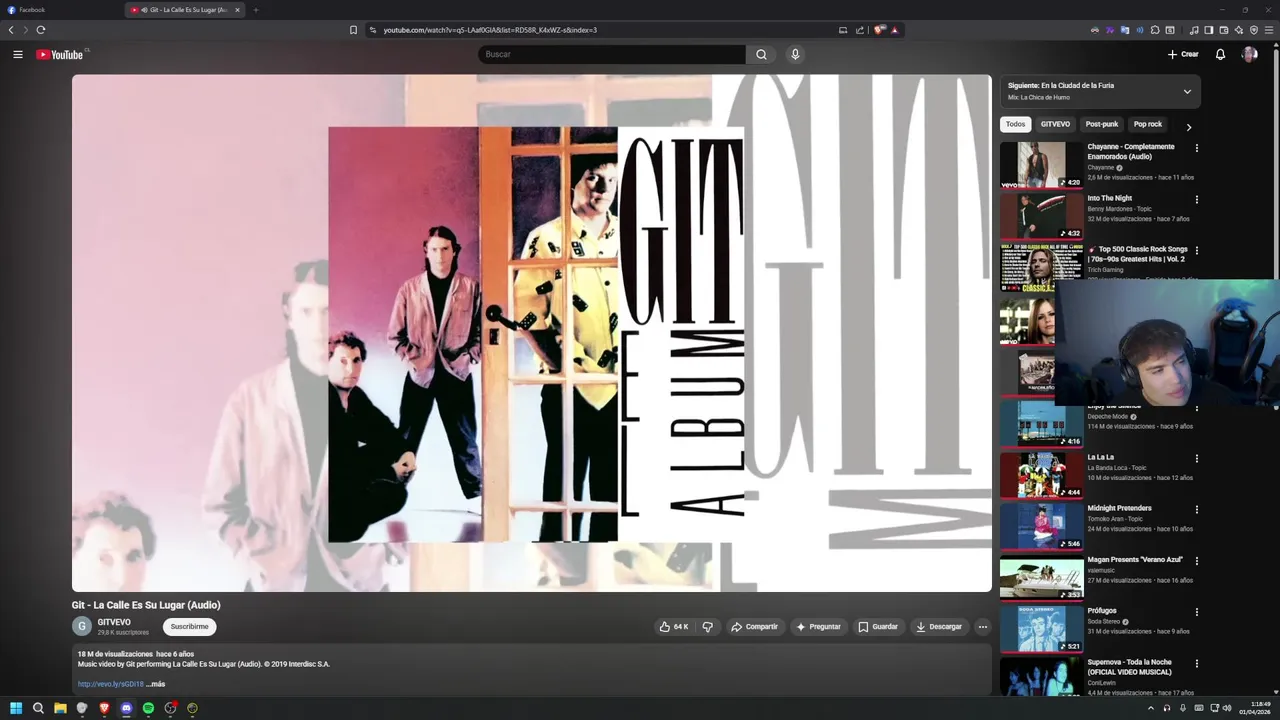Screen dimensions: 1280x720
Task: Open more actions ellipsis beside Descargar
Action: point(982,627)
